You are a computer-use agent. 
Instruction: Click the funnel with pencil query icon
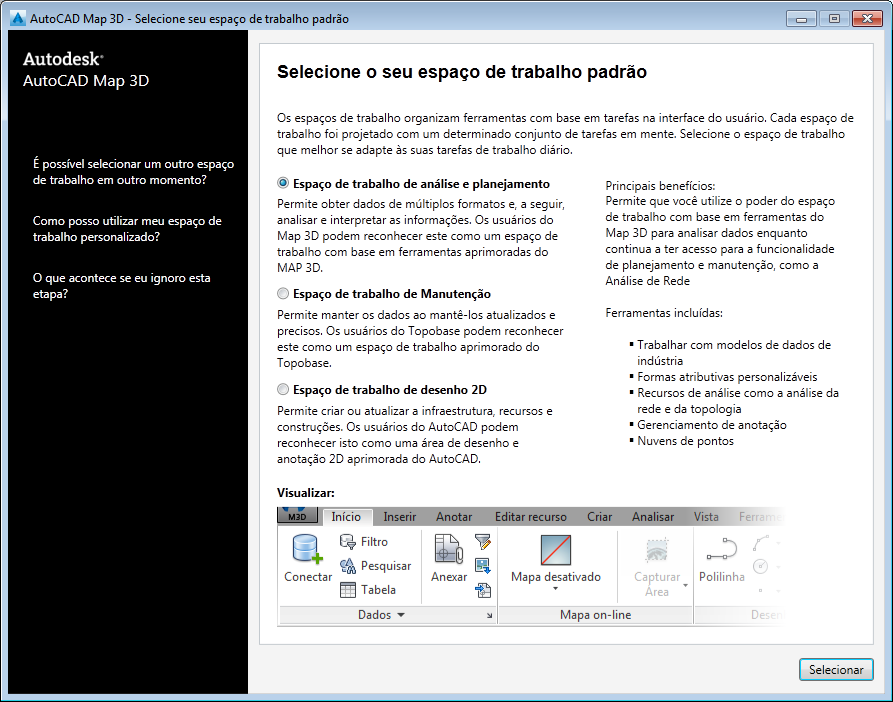pyautogui.click(x=482, y=541)
